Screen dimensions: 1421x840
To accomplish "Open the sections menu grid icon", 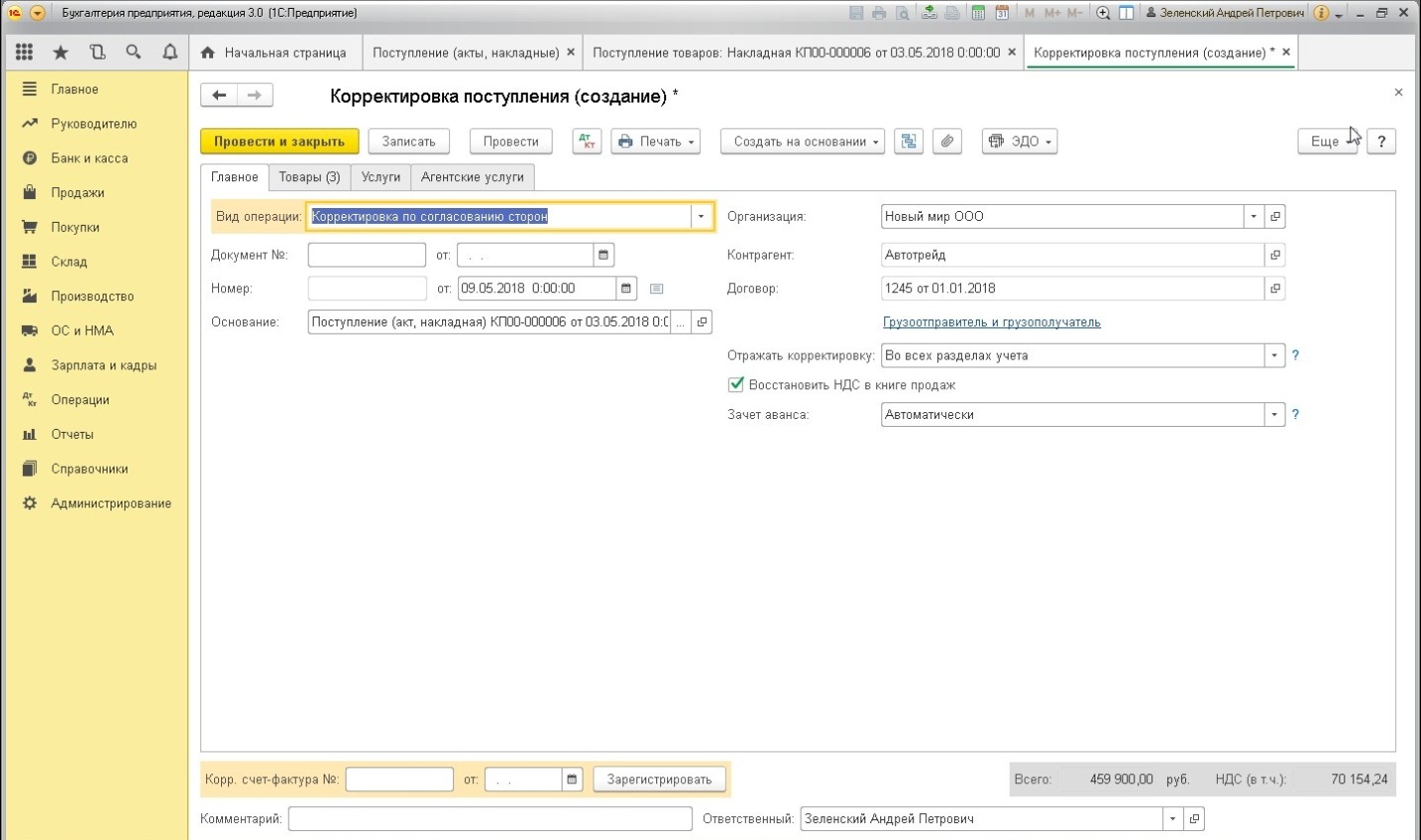I will coord(24,52).
